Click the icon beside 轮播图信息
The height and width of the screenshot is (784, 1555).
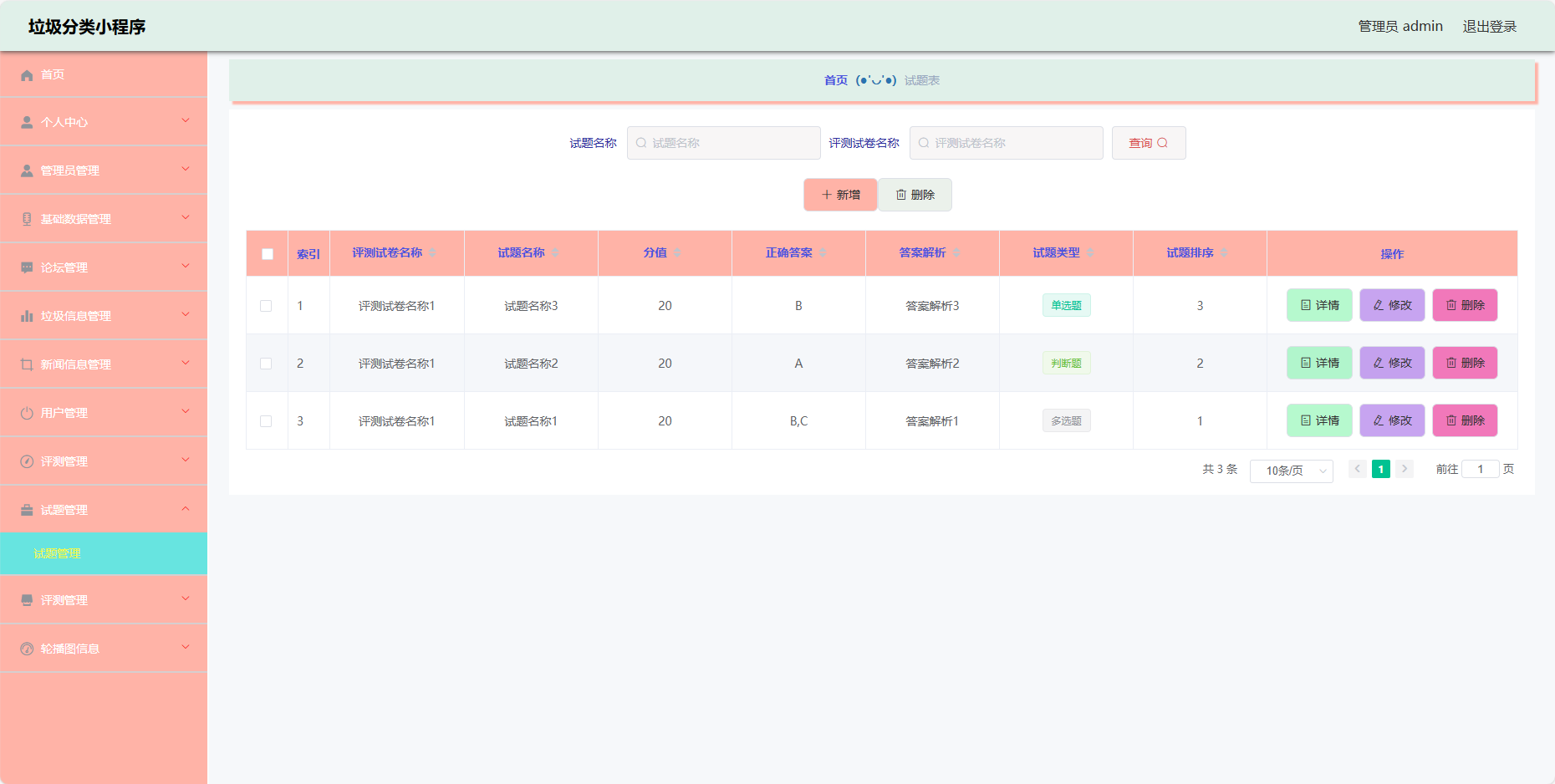click(x=27, y=649)
